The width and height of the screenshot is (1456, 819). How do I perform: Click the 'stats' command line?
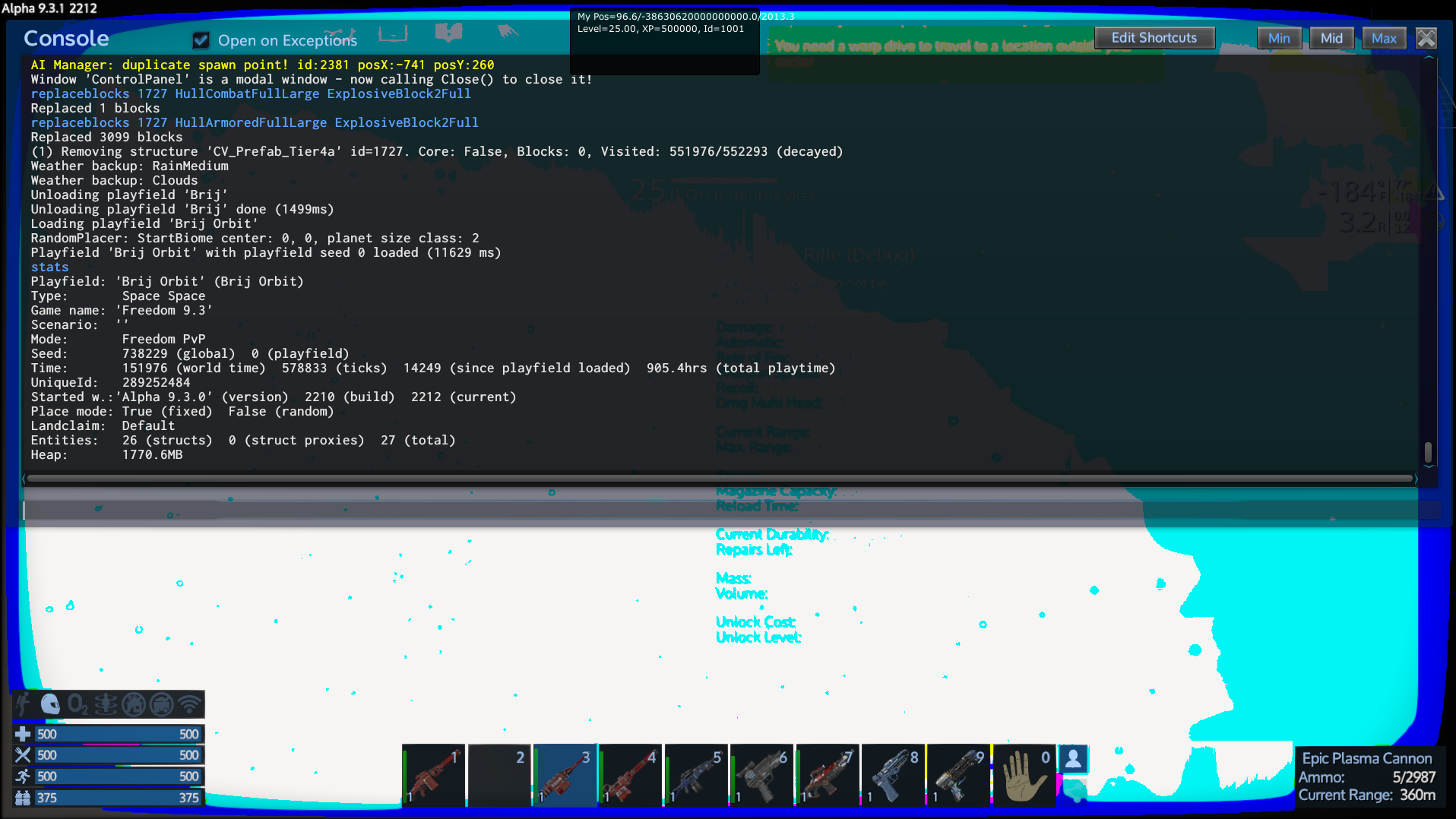tap(49, 267)
